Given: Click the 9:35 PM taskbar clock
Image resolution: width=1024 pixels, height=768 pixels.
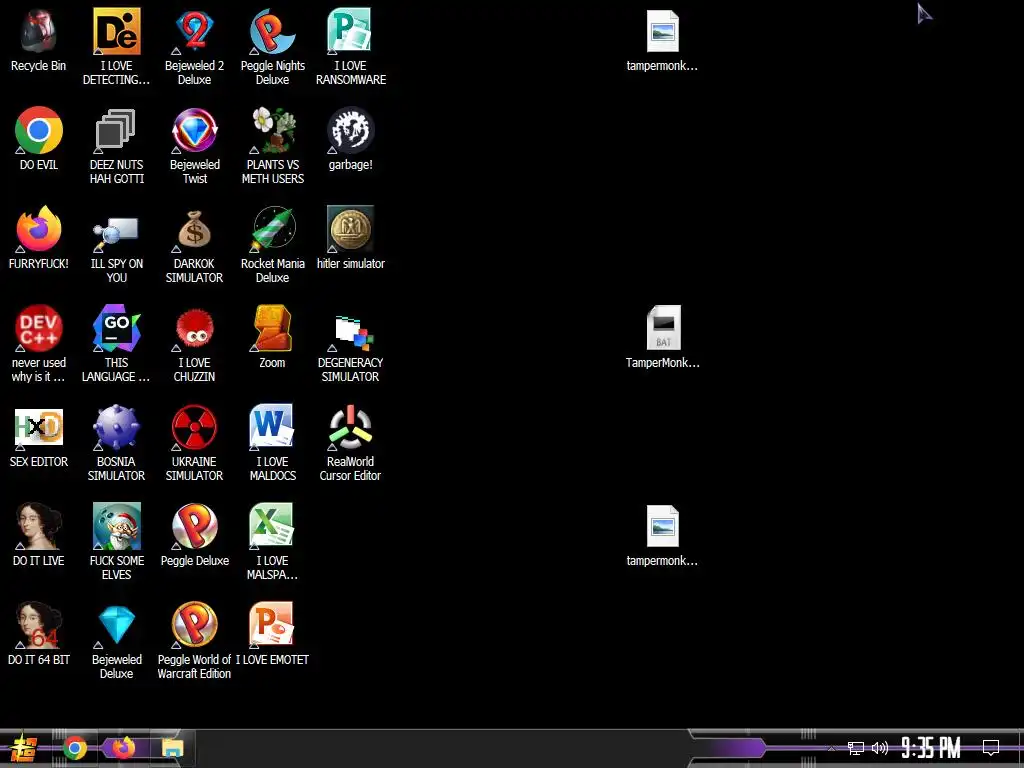Looking at the screenshot, I should [931, 748].
